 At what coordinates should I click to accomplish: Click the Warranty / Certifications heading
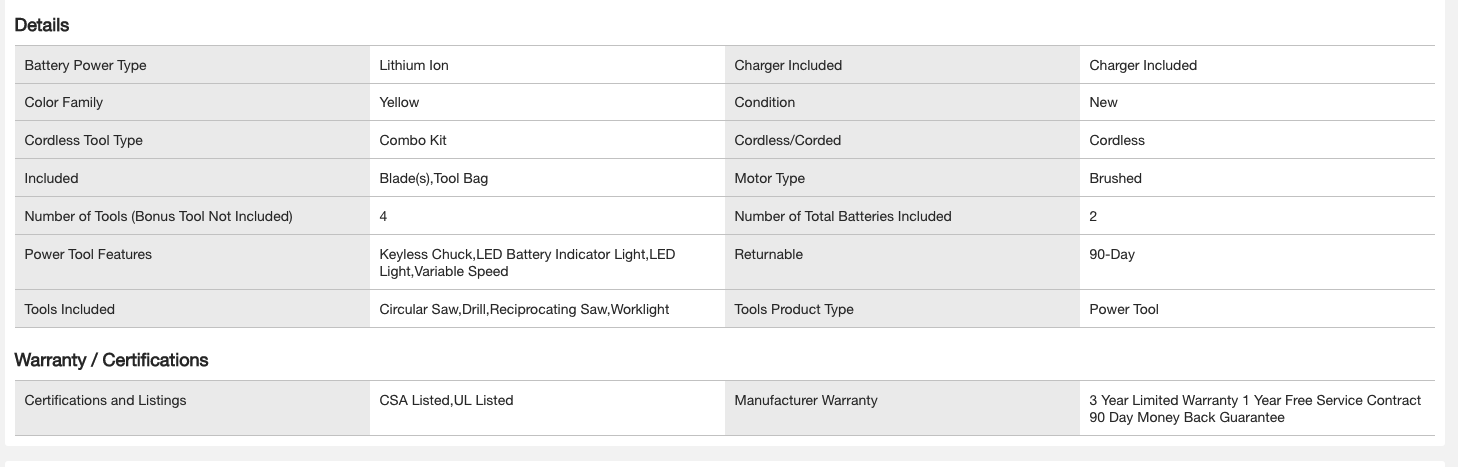[111, 360]
